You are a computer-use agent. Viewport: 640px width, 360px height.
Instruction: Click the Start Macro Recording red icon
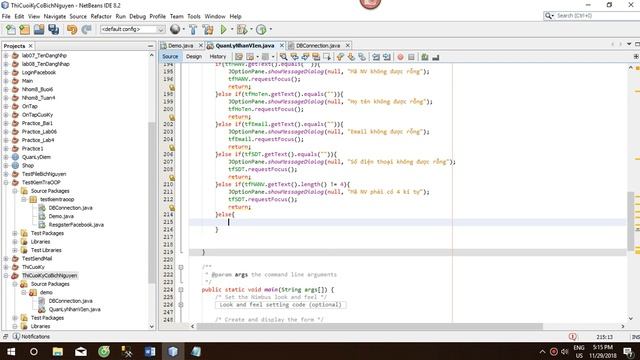pyautogui.click(x=400, y=57)
